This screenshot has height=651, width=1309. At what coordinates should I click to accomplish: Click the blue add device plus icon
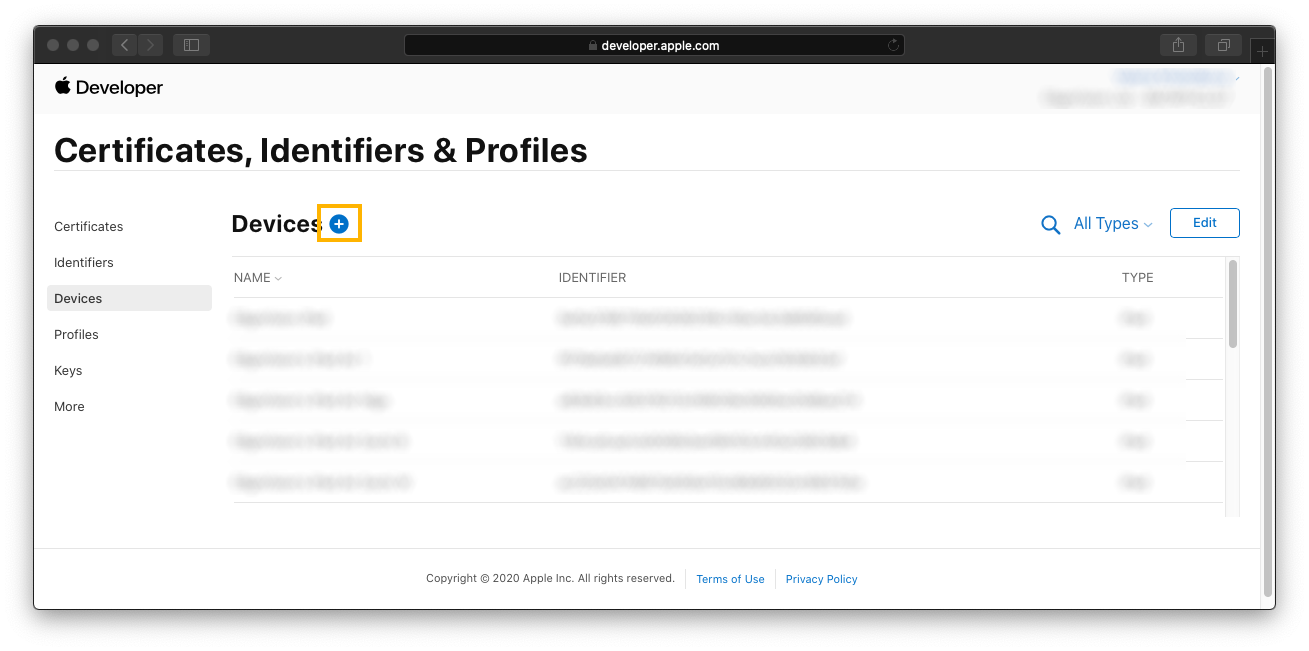click(x=339, y=225)
